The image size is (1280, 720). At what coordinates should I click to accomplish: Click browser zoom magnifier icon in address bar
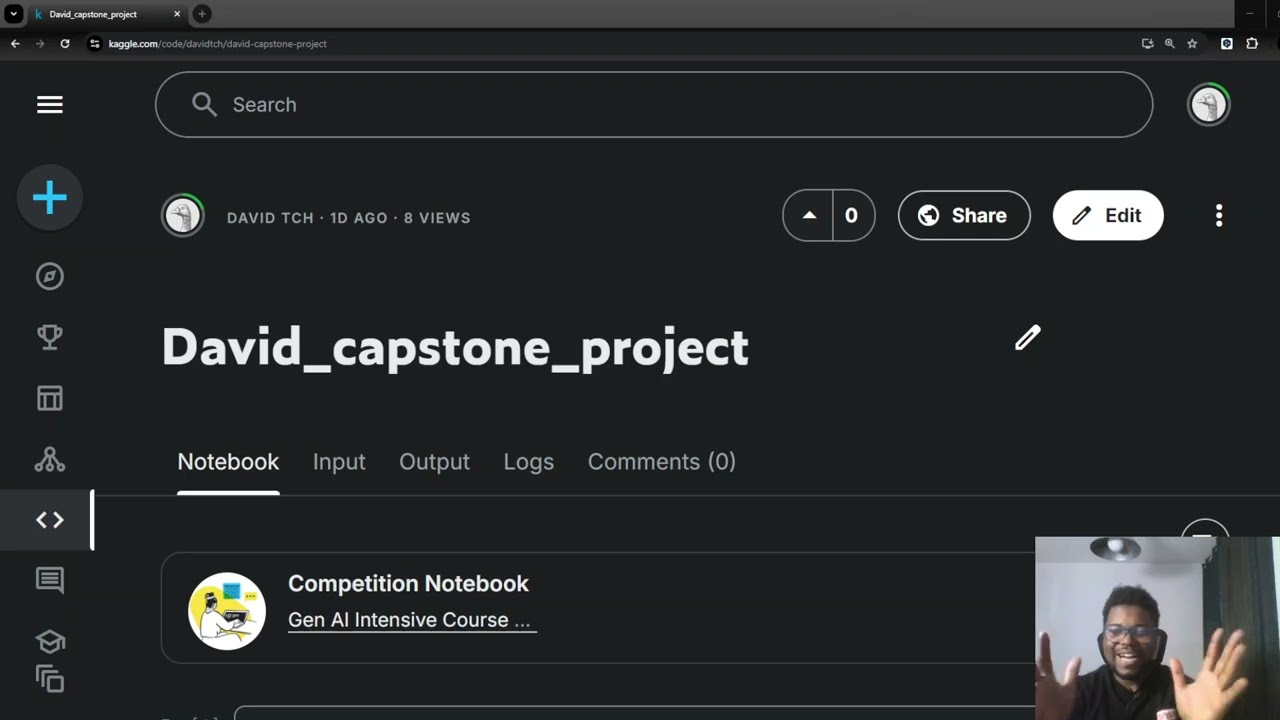tap(1169, 44)
